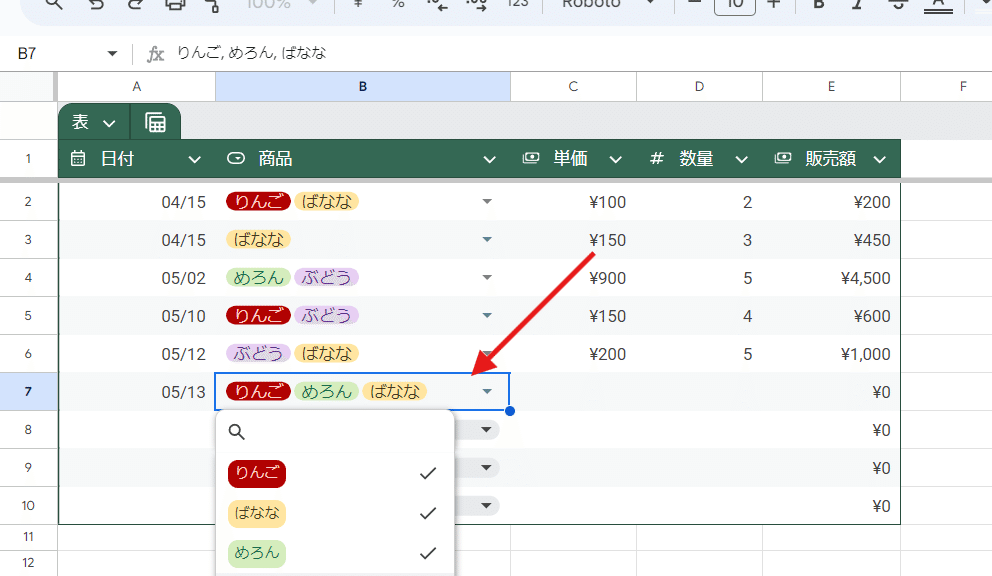Select column A header
The height and width of the screenshot is (576, 992).
tap(137, 87)
